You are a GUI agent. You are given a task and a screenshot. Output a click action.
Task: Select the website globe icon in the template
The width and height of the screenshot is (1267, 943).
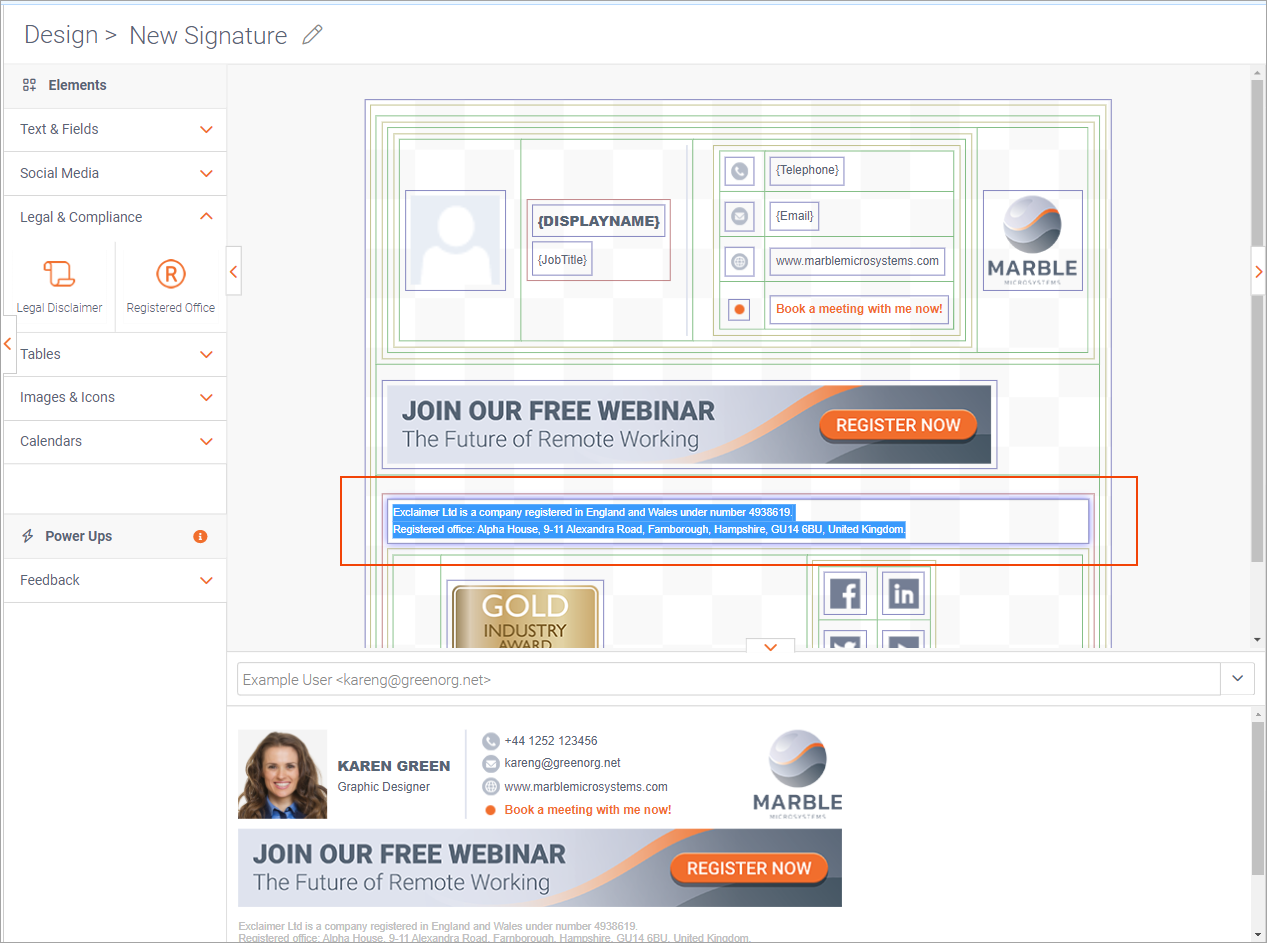[x=738, y=261]
